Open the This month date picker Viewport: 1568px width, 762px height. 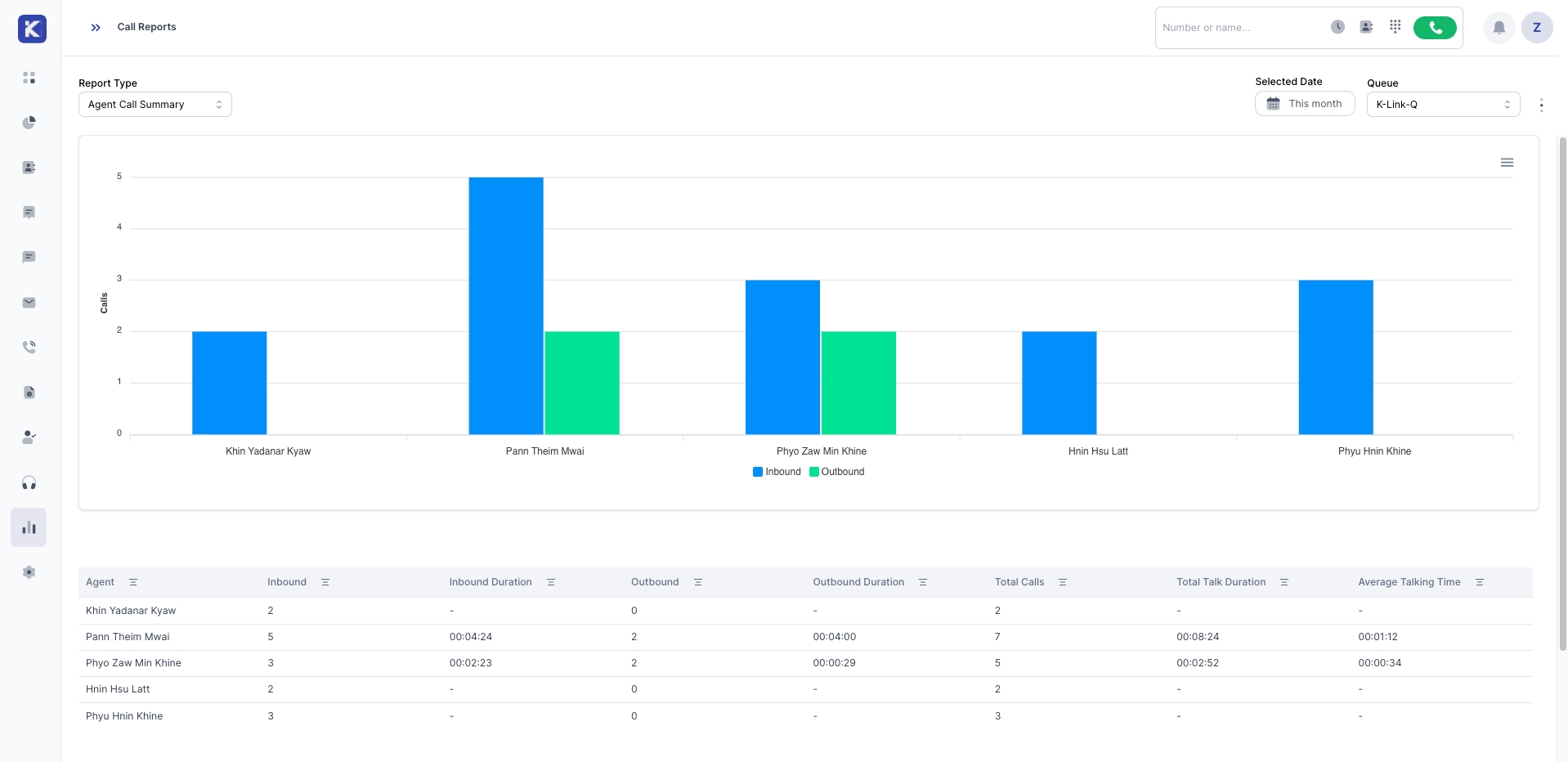click(1304, 104)
